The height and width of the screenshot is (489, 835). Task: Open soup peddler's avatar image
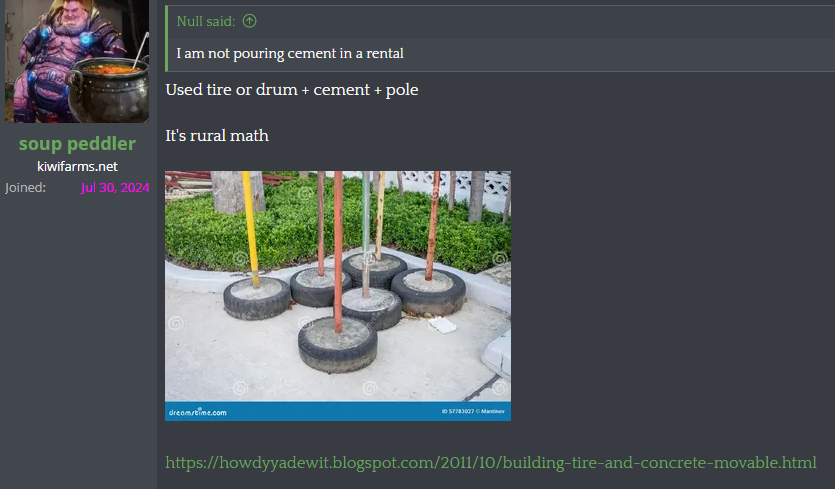[x=77, y=61]
